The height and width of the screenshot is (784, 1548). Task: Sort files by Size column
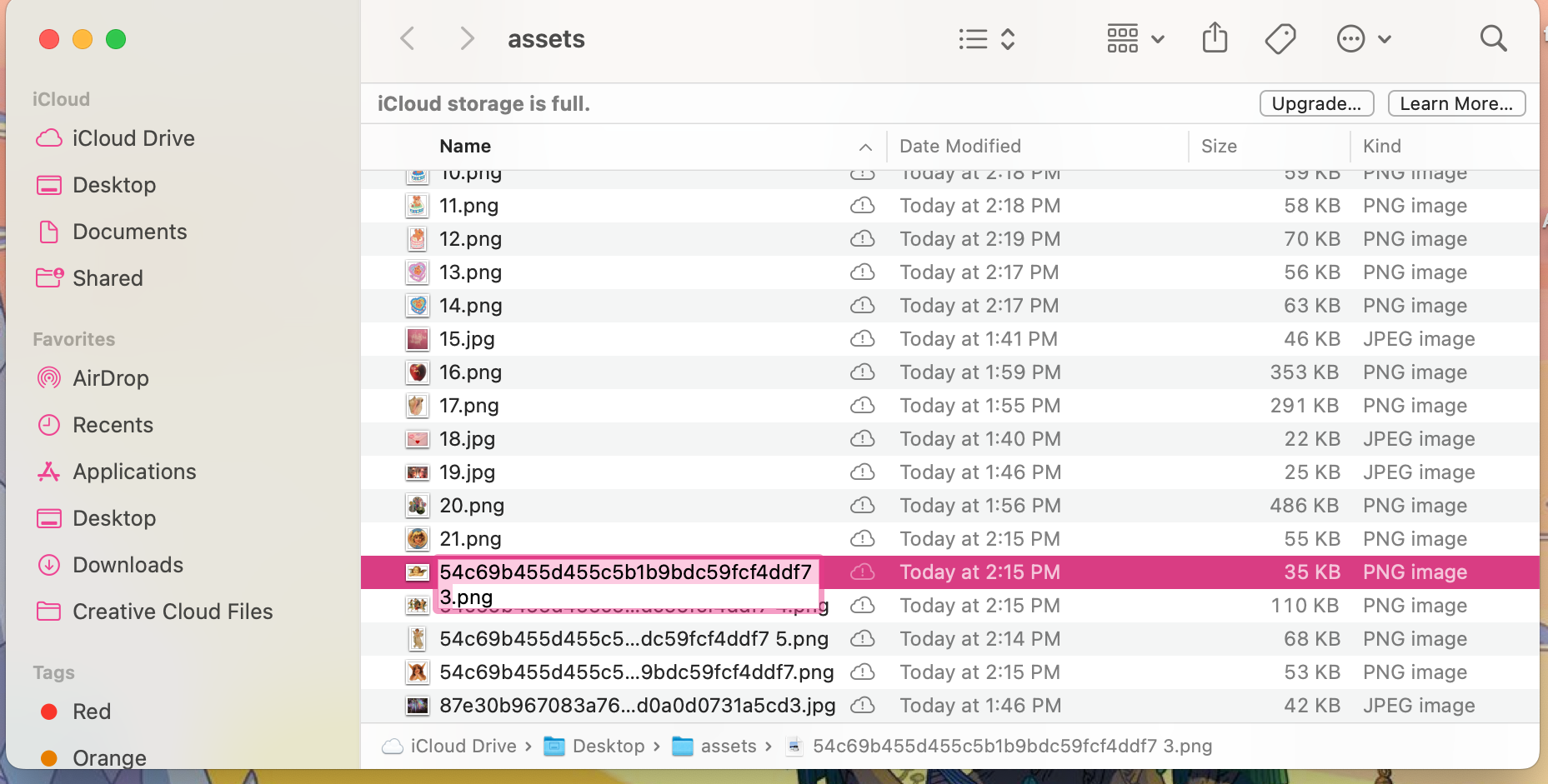tap(1218, 147)
